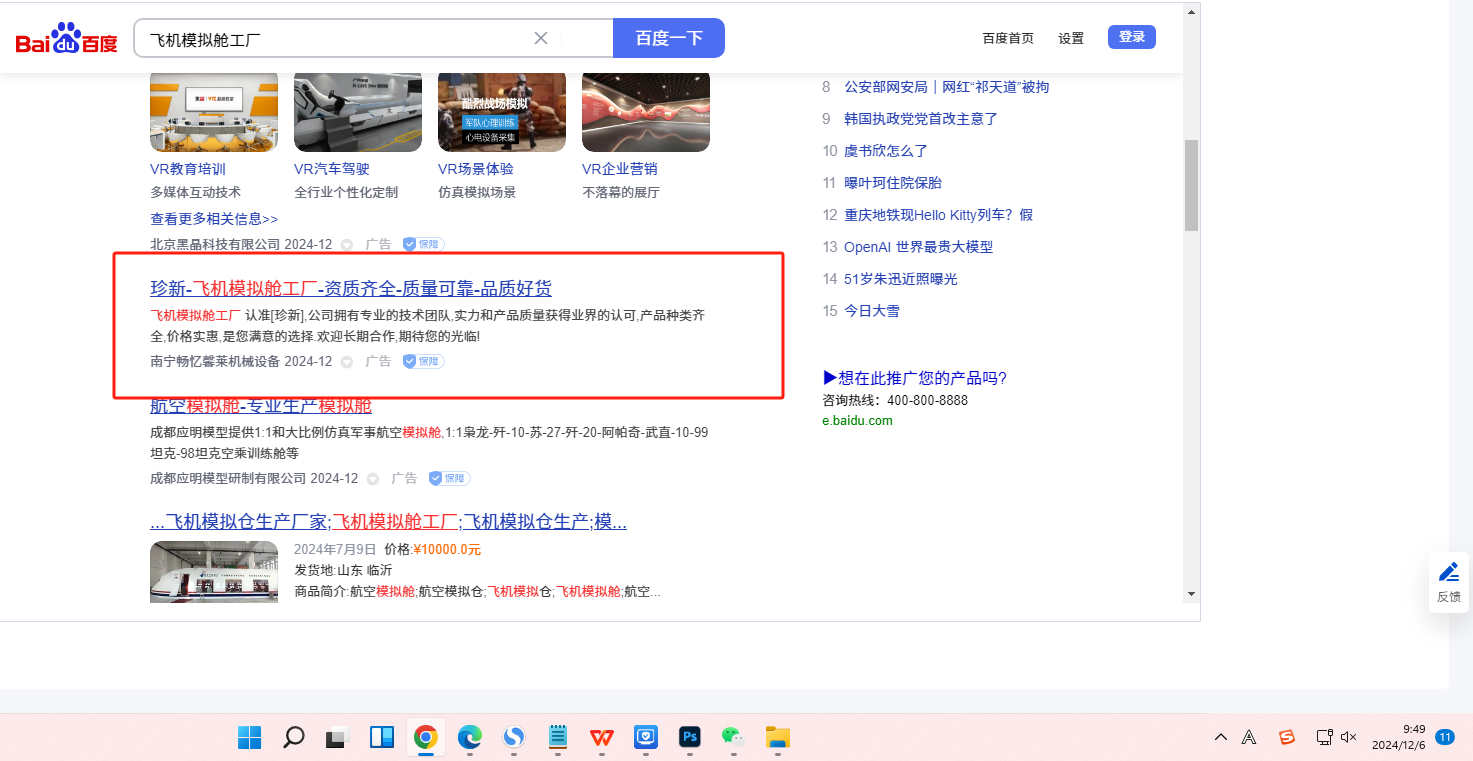The image size is (1473, 761).
Task: Open the 反馈 feedback pencil icon
Action: tap(1448, 573)
